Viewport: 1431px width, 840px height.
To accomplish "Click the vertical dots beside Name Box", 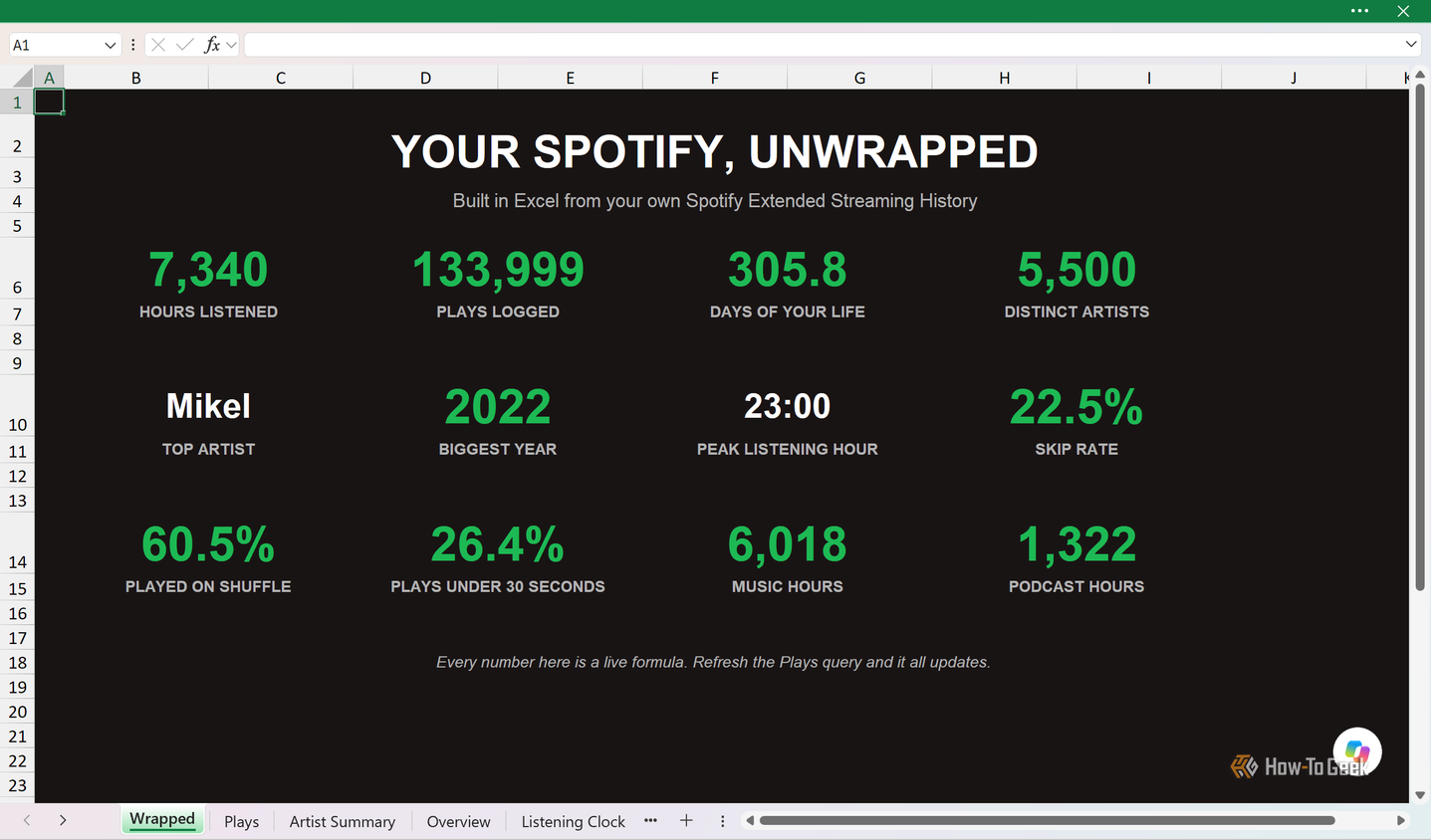I will [x=132, y=45].
